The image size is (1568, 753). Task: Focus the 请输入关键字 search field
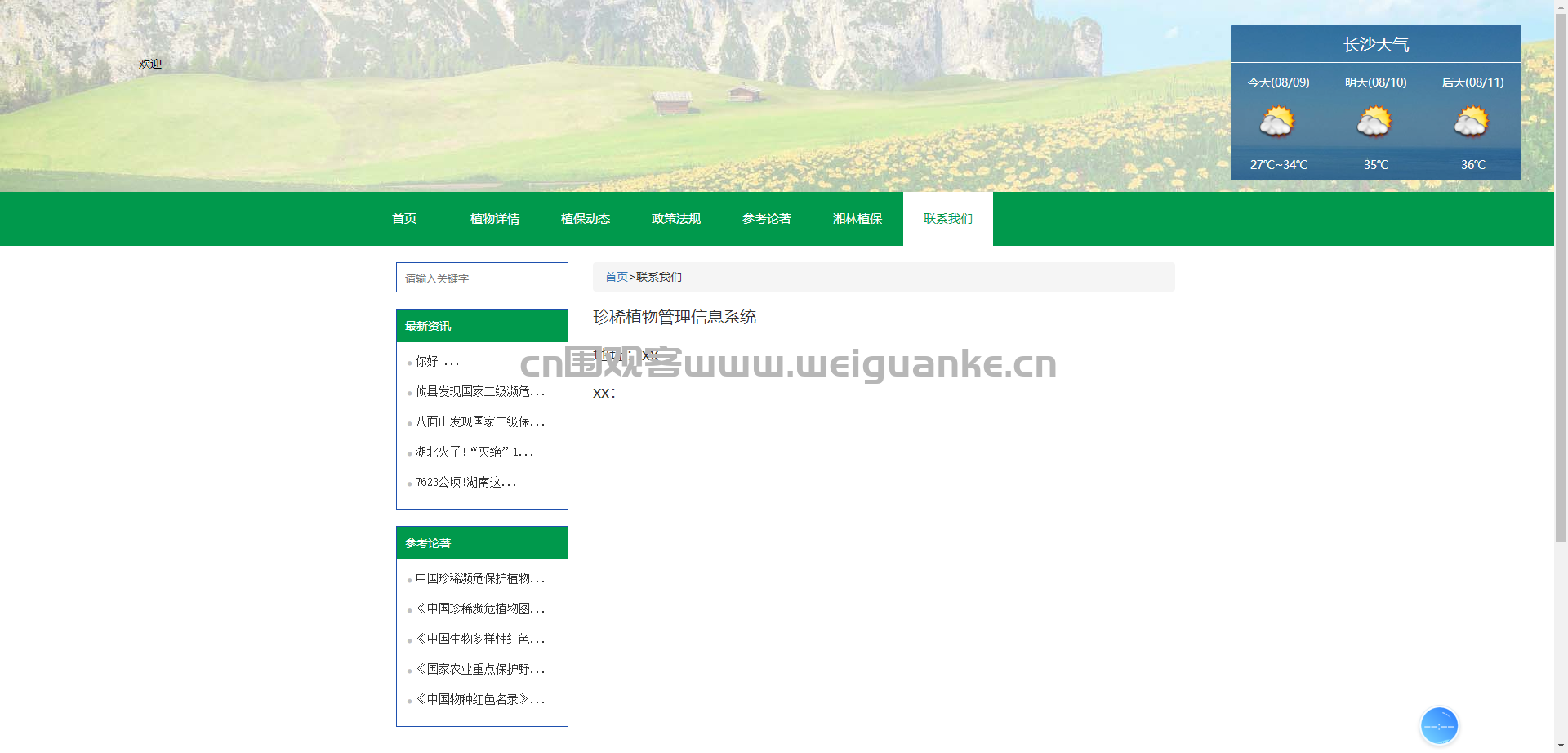point(482,278)
